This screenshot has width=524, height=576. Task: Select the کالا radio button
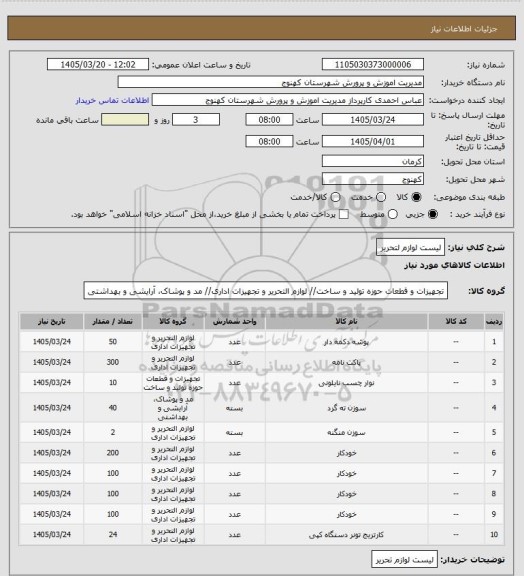coord(416,197)
